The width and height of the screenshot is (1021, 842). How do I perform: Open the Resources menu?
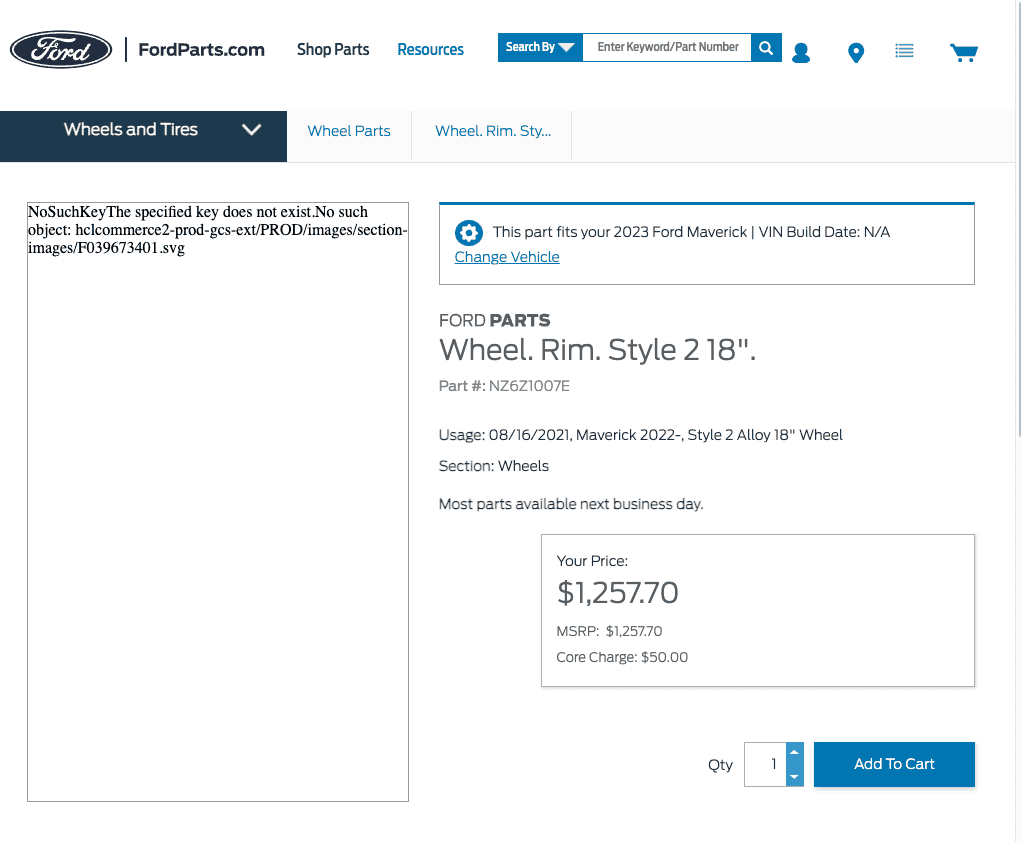430,49
